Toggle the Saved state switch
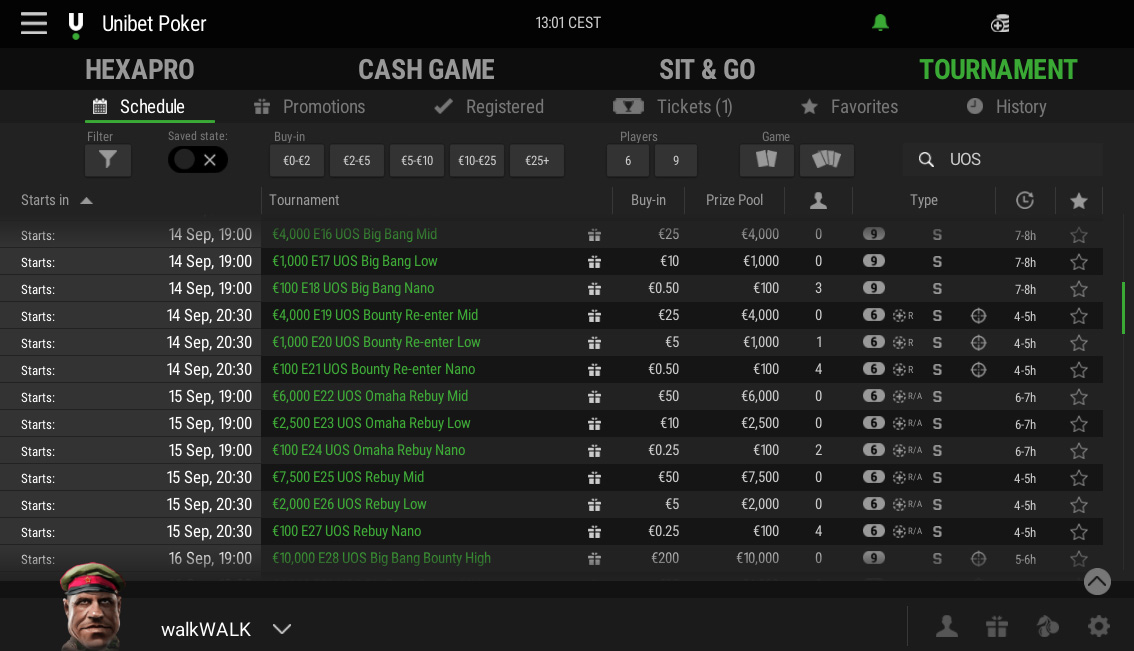Image resolution: width=1134 pixels, height=651 pixels. 197,160
